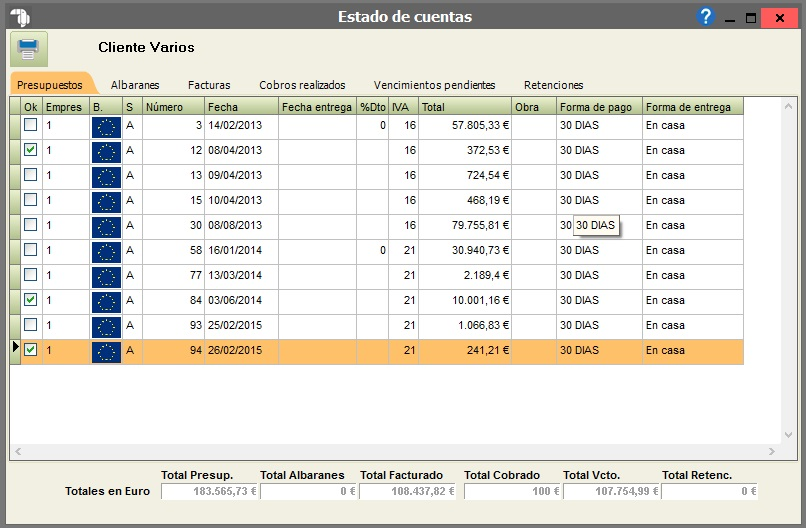Click the Fecha entrega column header

[317, 106]
